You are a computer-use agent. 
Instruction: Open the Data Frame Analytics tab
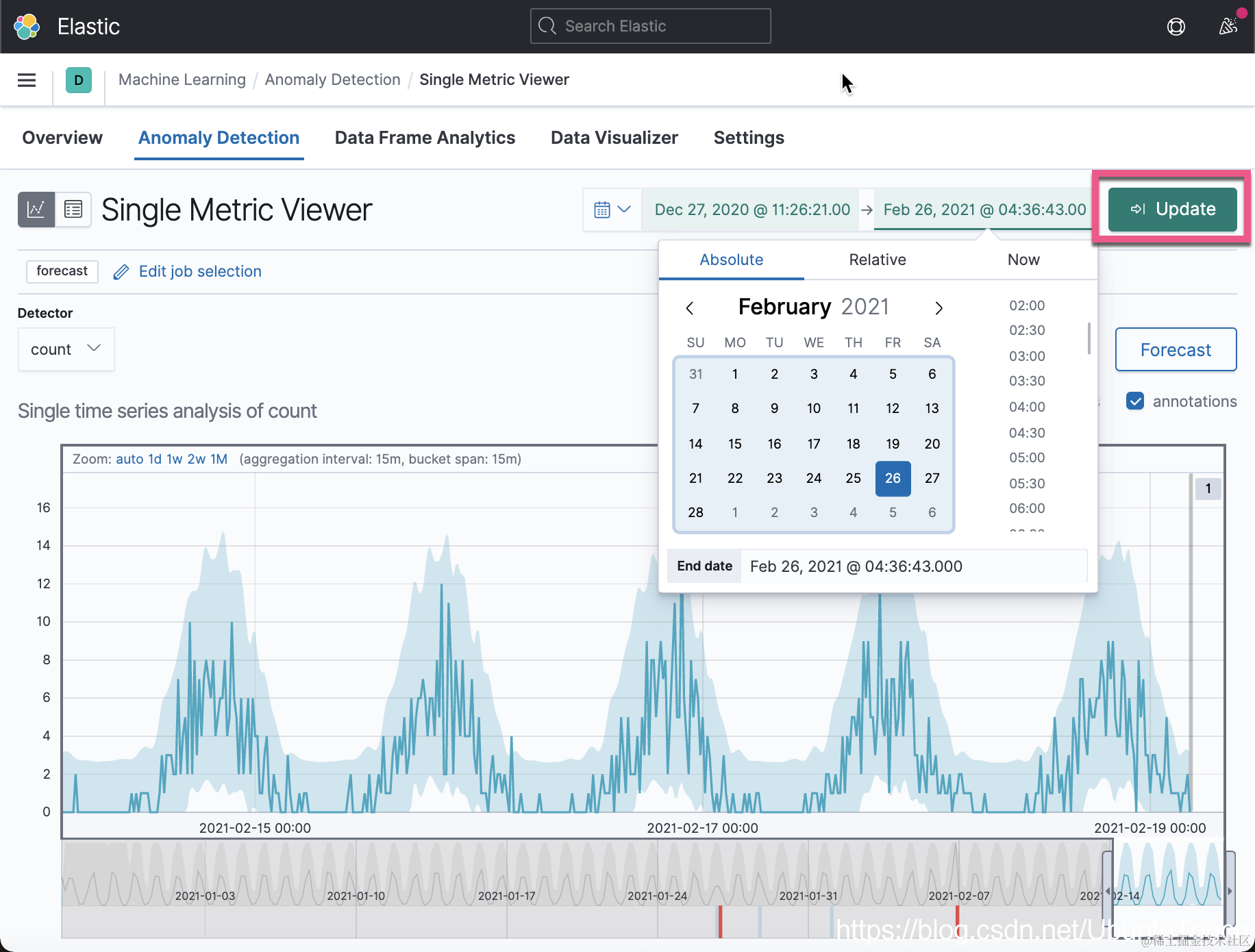(x=425, y=138)
